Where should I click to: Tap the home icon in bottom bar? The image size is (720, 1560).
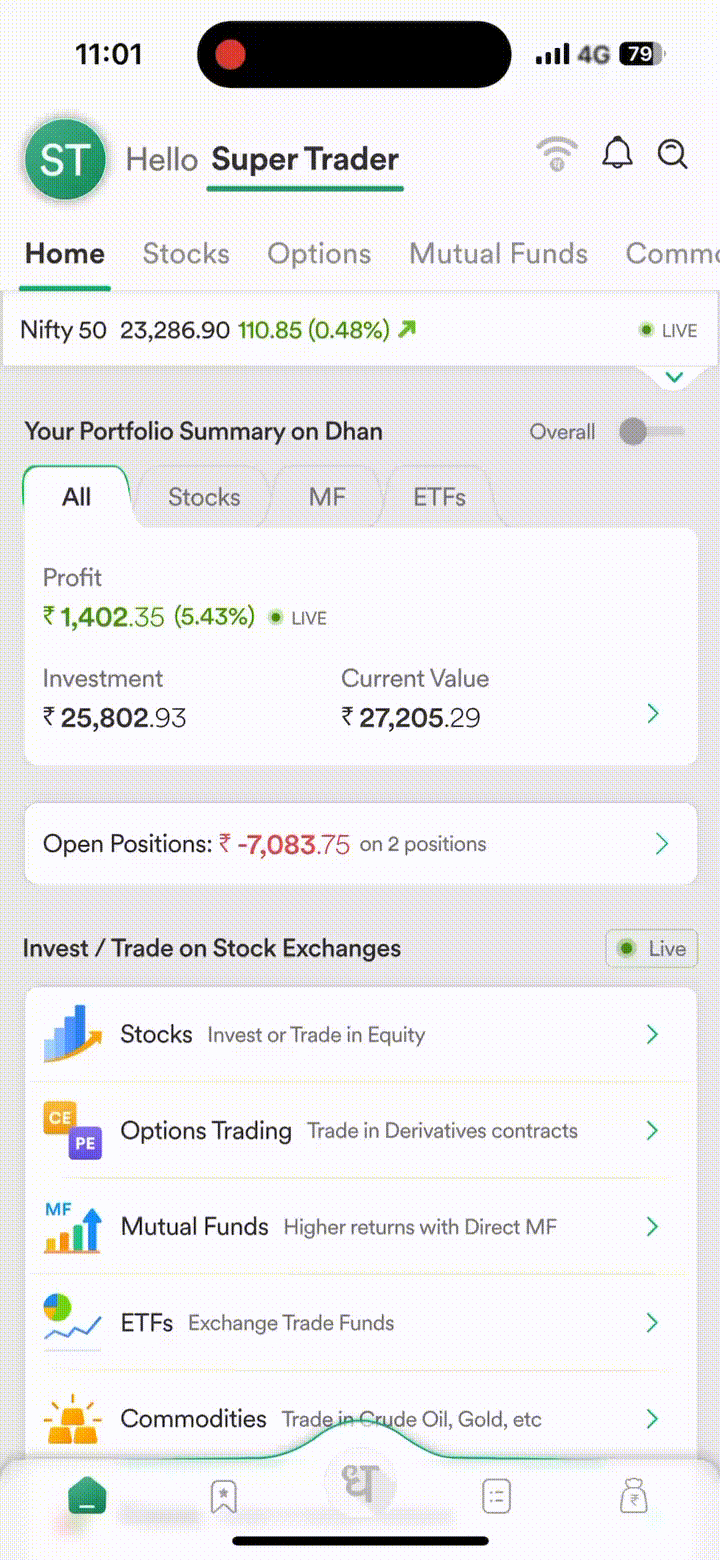[x=87, y=1497]
